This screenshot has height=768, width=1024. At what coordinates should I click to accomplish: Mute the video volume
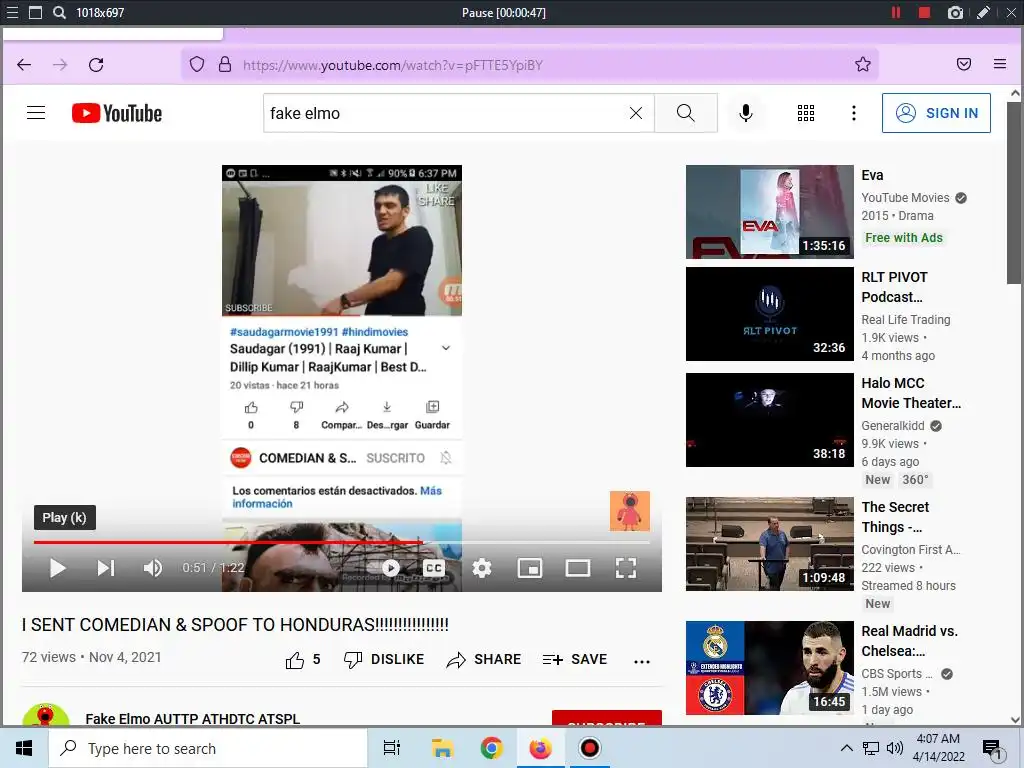tap(153, 568)
